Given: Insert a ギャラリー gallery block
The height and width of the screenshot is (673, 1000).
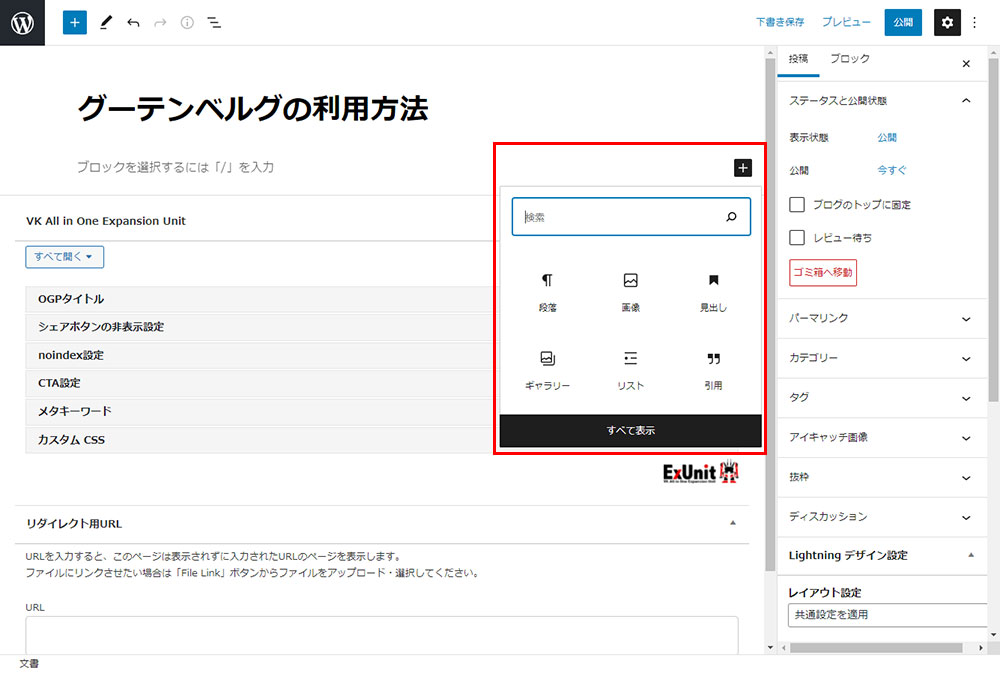Looking at the screenshot, I should [x=547, y=369].
